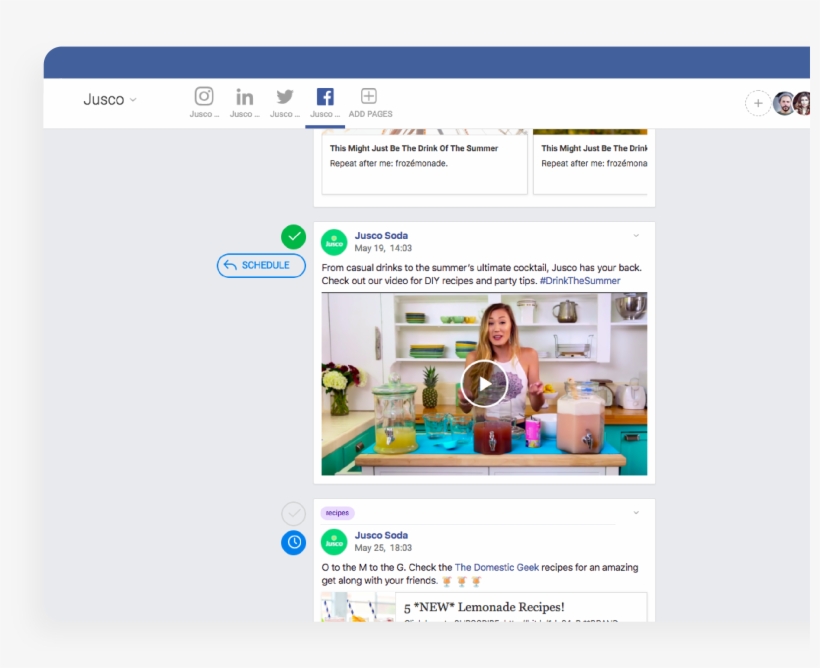Select the Jusco Twitter channel icon
820x668 pixels.
284,96
